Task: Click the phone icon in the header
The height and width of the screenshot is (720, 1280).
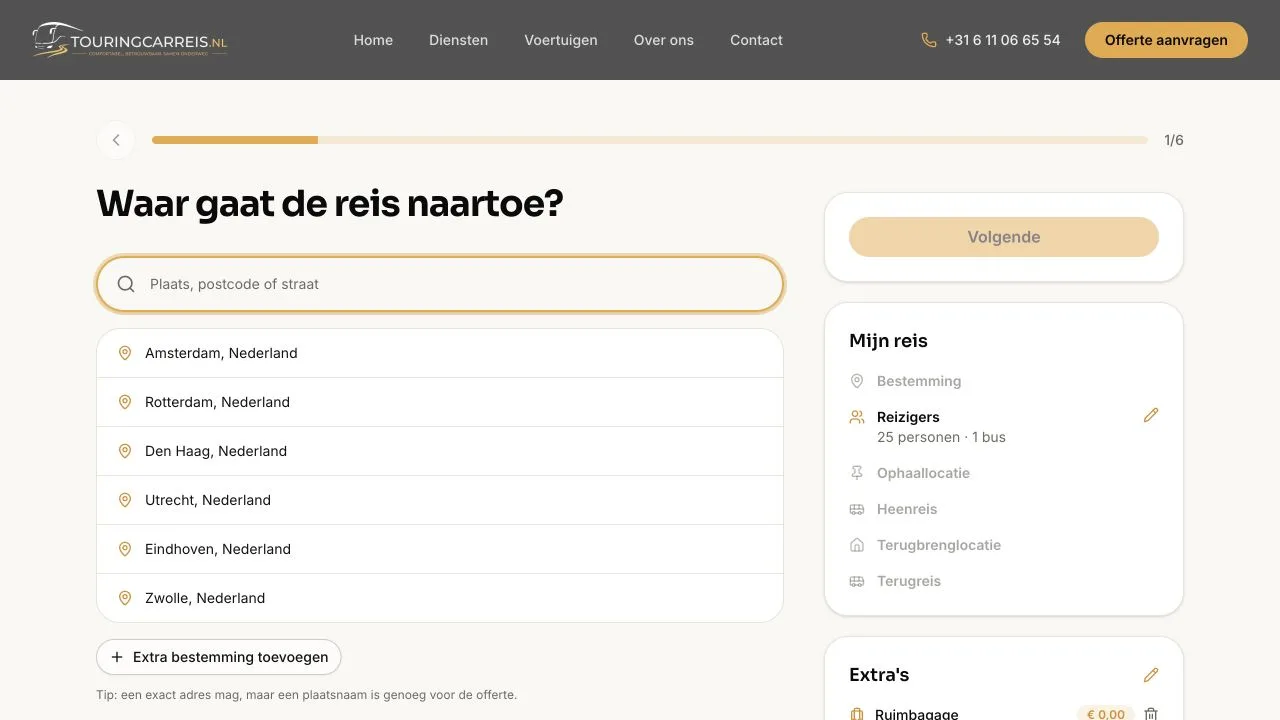Action: click(929, 40)
